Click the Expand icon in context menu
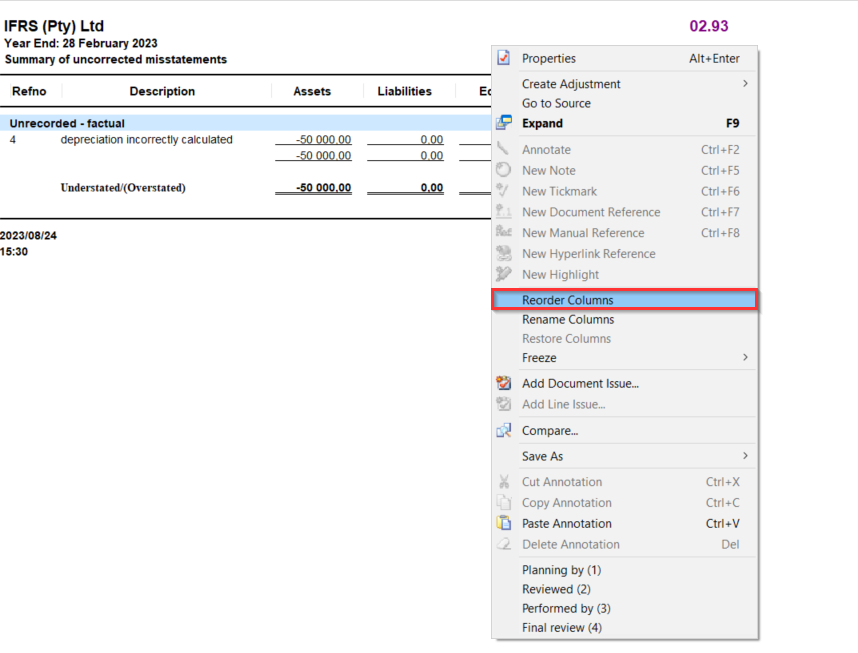 pos(504,124)
